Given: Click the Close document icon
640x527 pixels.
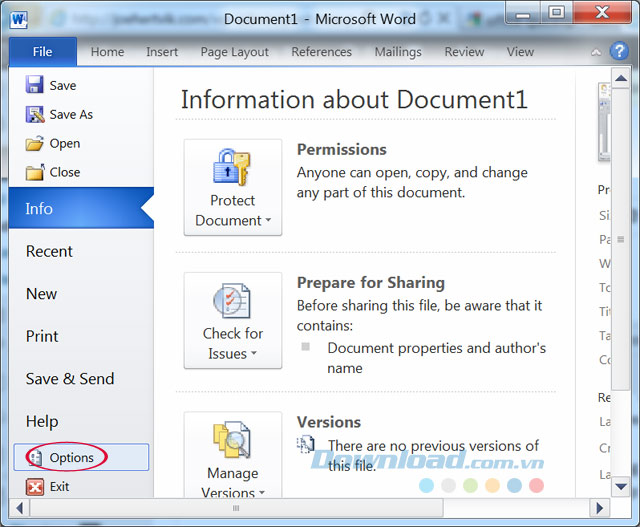Looking at the screenshot, I should [x=35, y=173].
